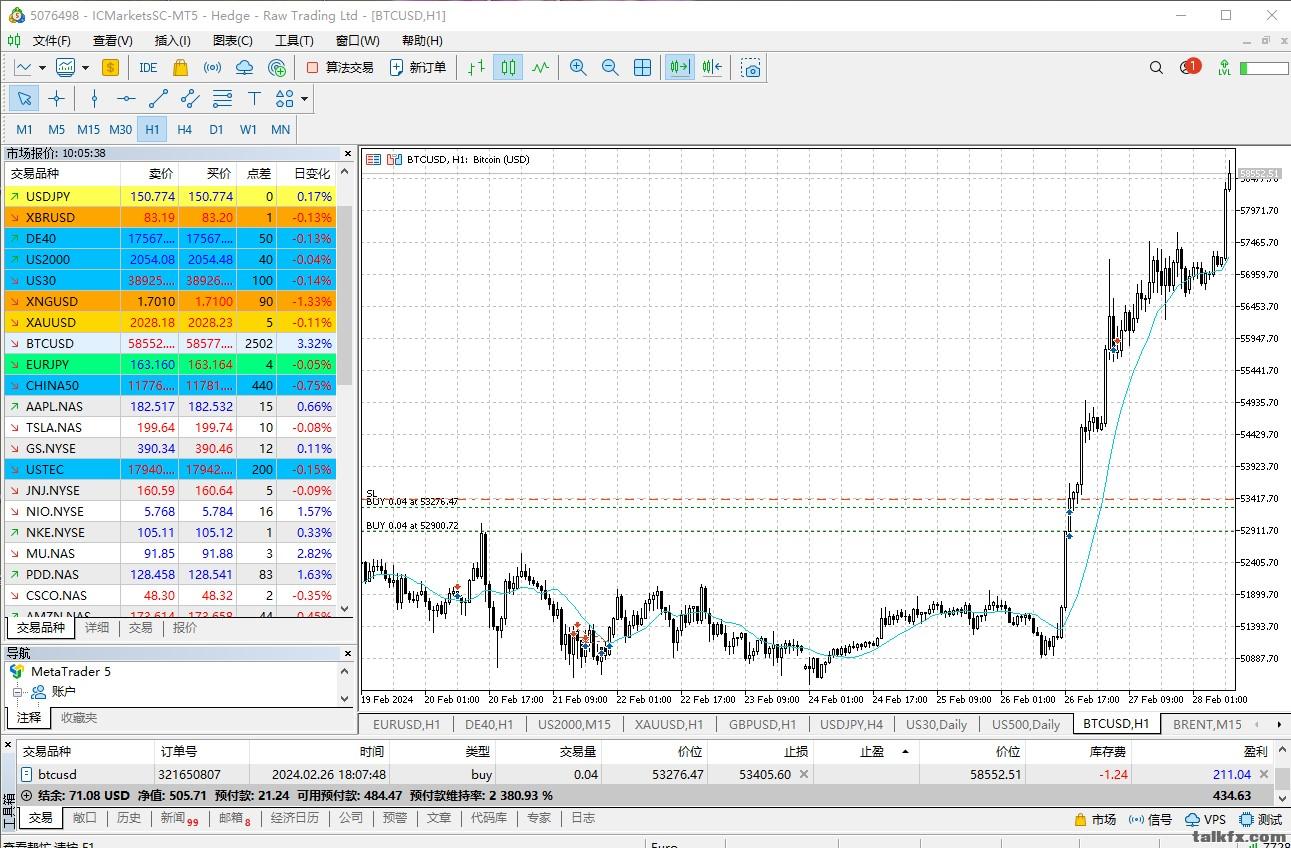Zoom in the chart with magnifier plus
Image resolution: width=1291 pixels, height=848 pixels.
[578, 67]
